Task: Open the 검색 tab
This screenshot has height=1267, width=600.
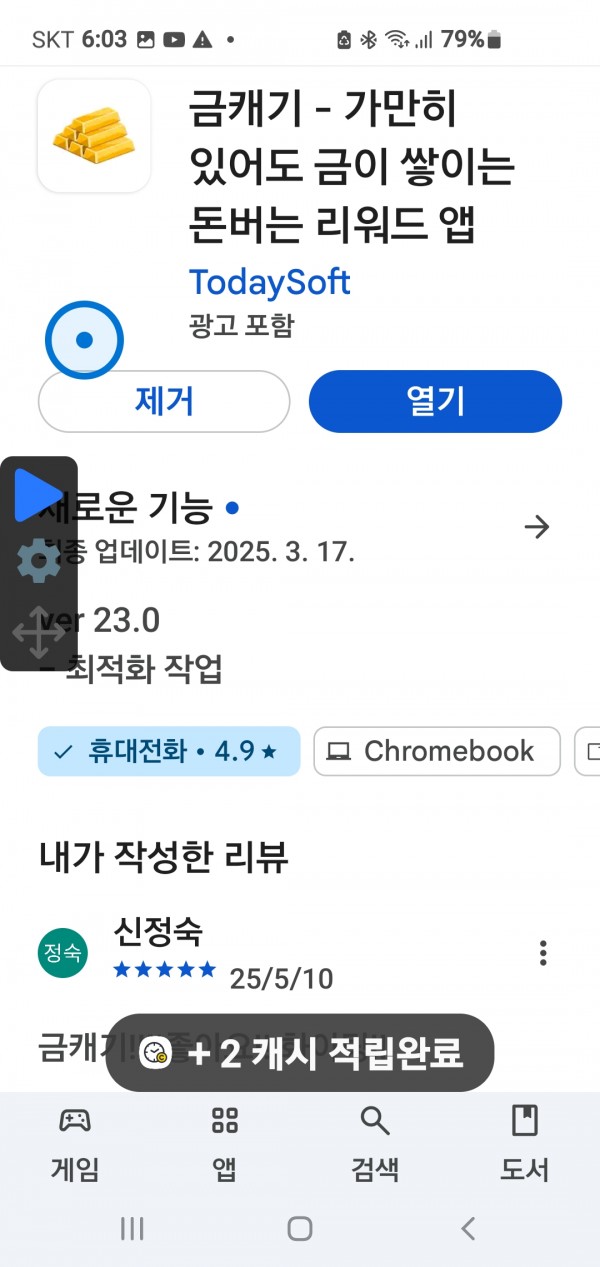Action: 375,1145
